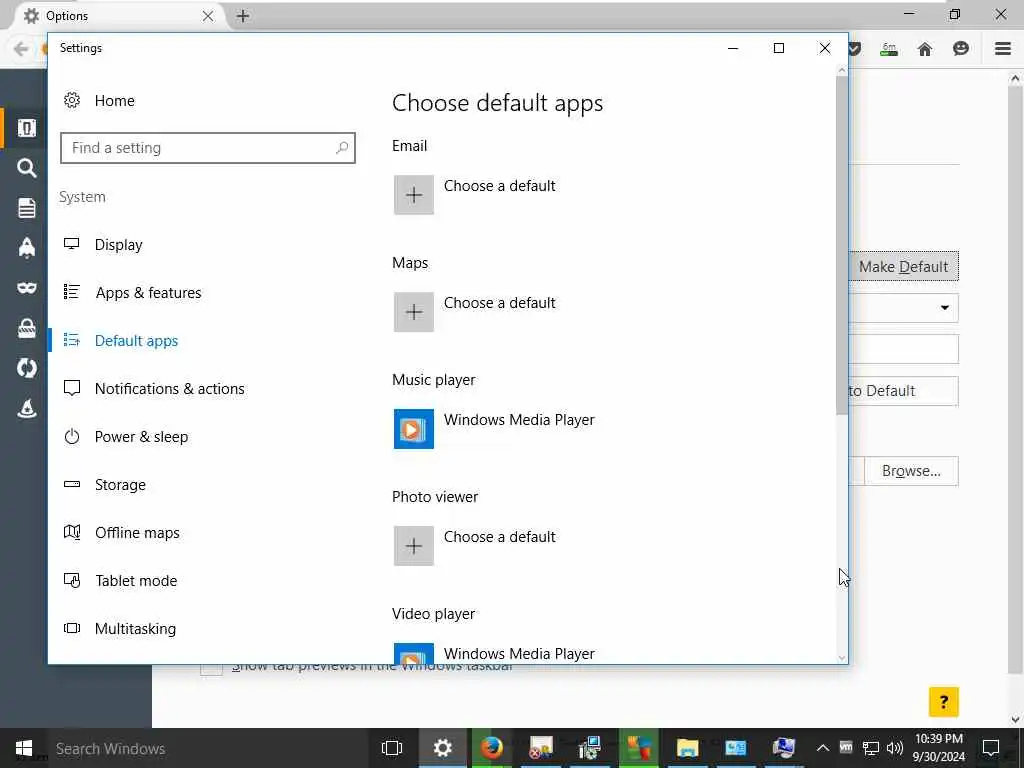Click search magnifier in Find a setting
1024x768 pixels.
342,148
